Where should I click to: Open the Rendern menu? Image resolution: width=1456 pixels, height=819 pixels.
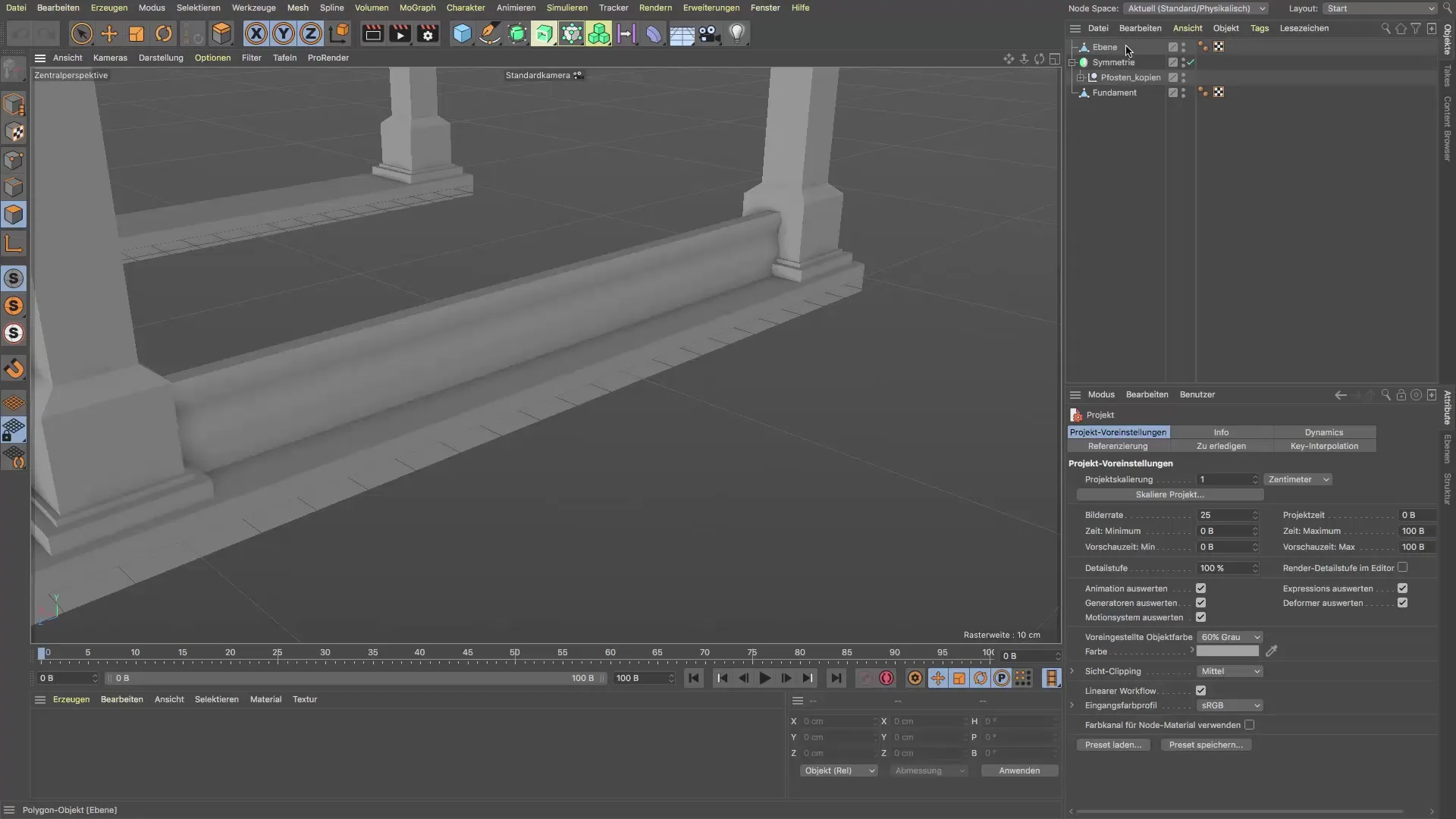[655, 8]
